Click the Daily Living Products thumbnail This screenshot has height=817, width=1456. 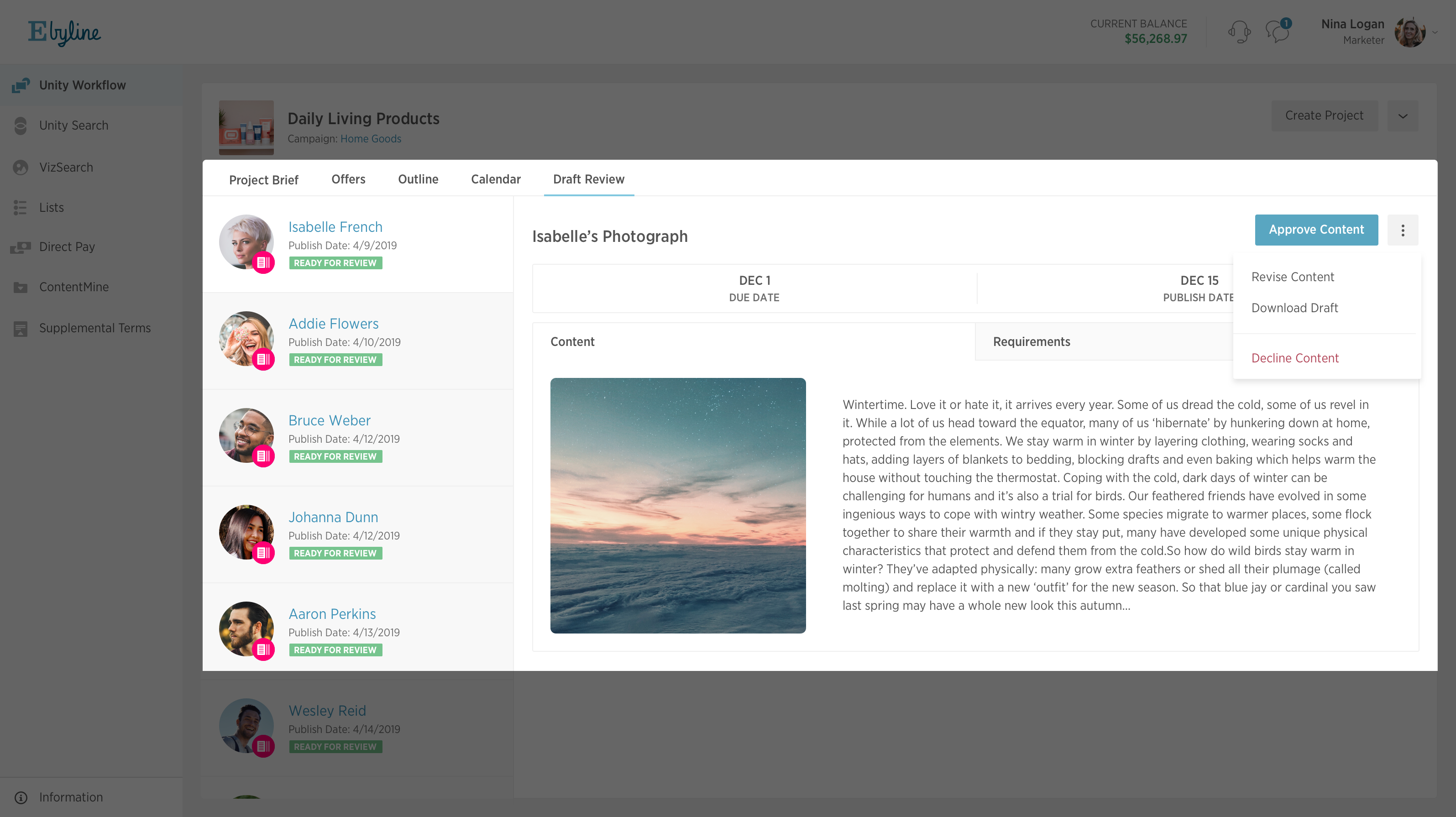pyautogui.click(x=246, y=128)
